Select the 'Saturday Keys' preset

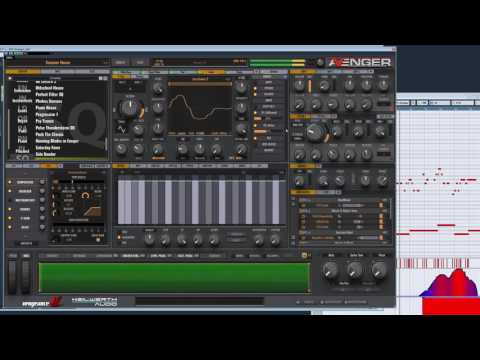click(x=48, y=148)
